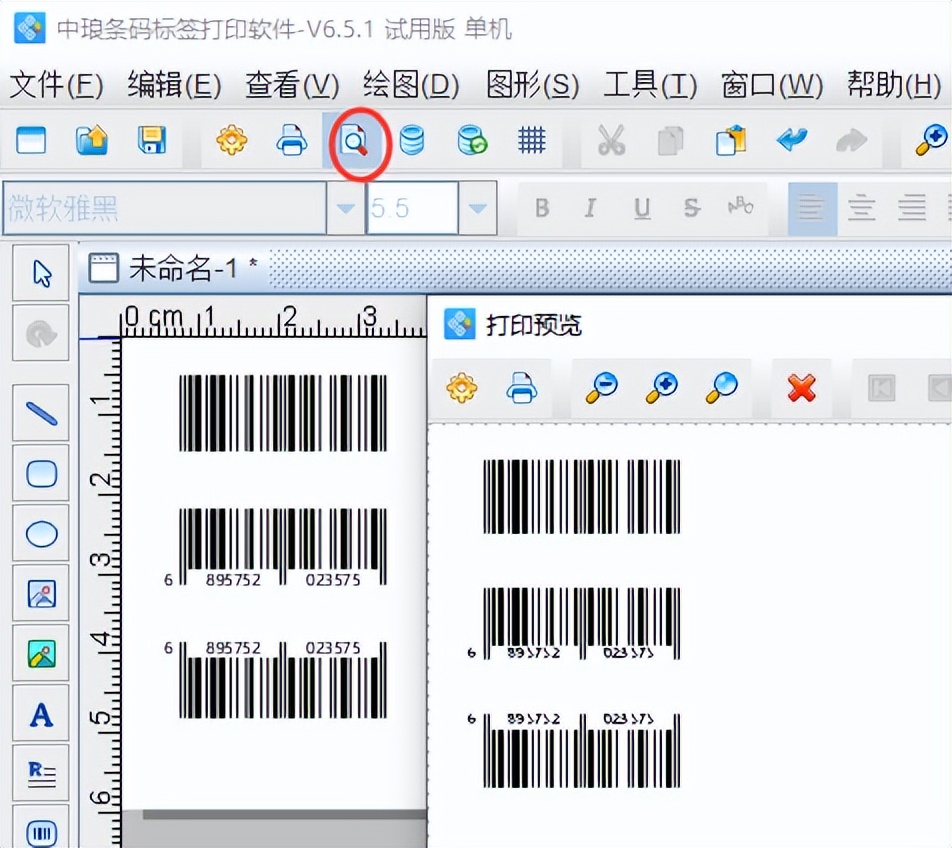Select canvas barcode with digits above bars
The width and height of the screenshot is (952, 848).
276,680
